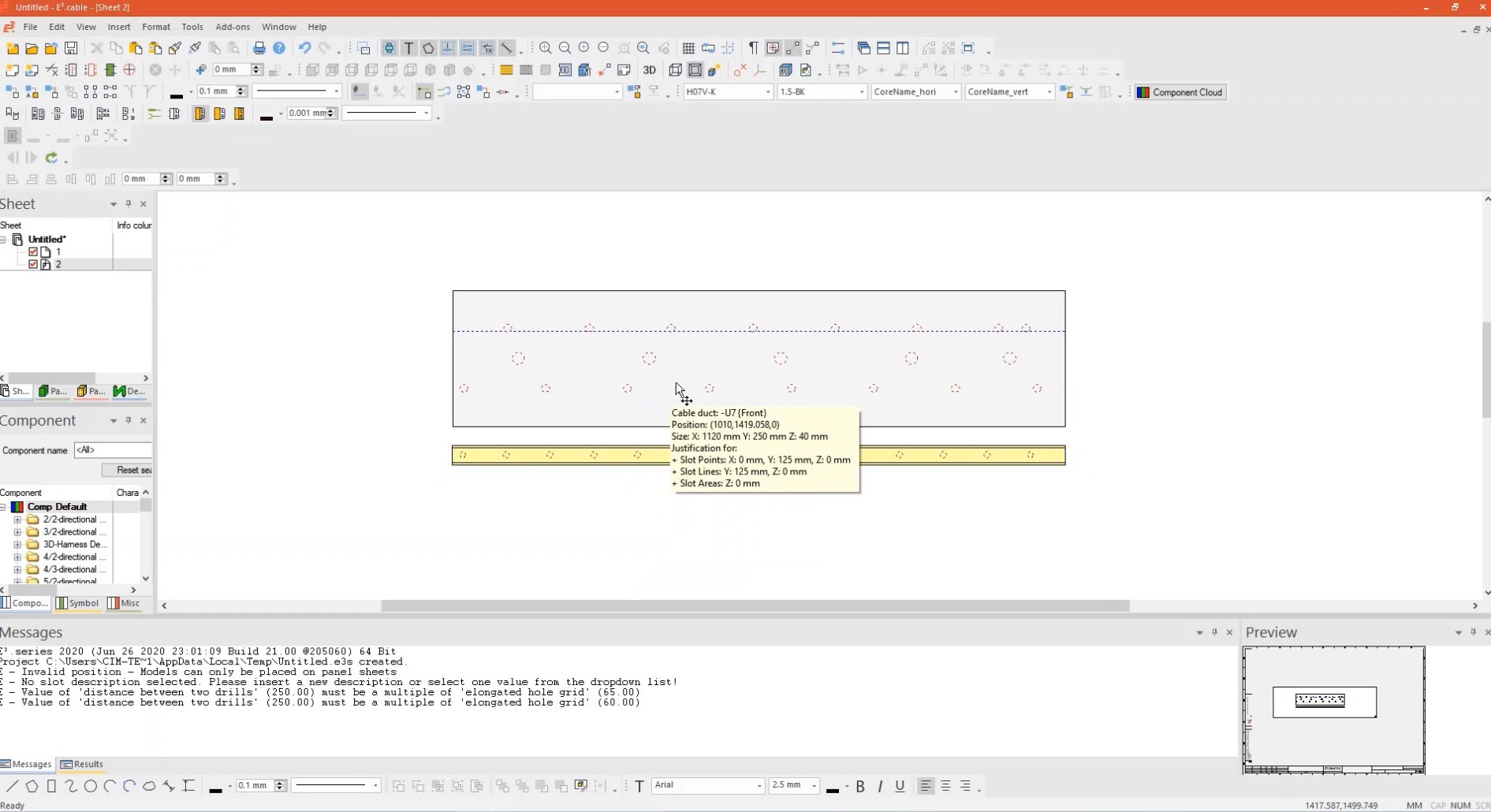This screenshot has height=812, width=1491.
Task: Click the paragraph mark (¶) icon
Action: [753, 48]
